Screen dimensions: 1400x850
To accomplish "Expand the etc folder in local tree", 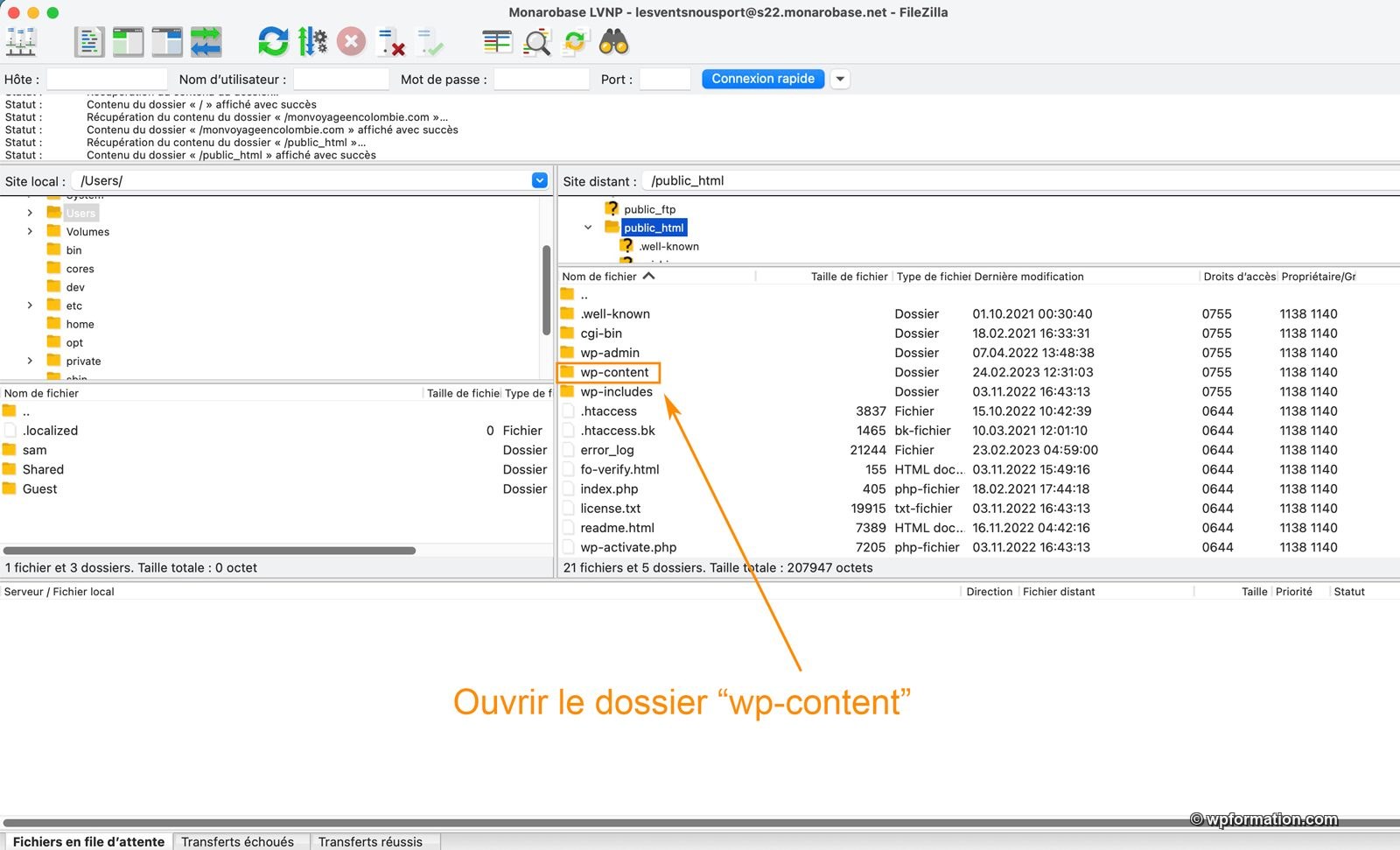I will pyautogui.click(x=30, y=306).
